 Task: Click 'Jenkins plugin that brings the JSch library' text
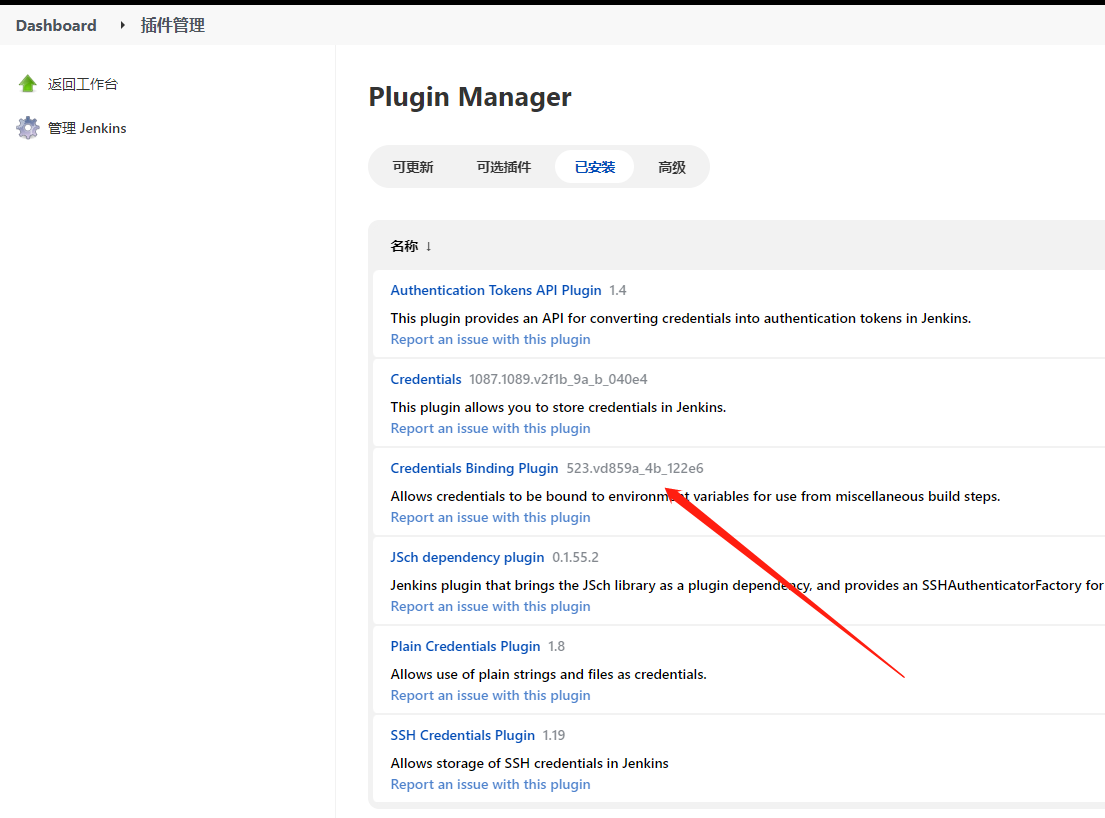click(x=747, y=585)
